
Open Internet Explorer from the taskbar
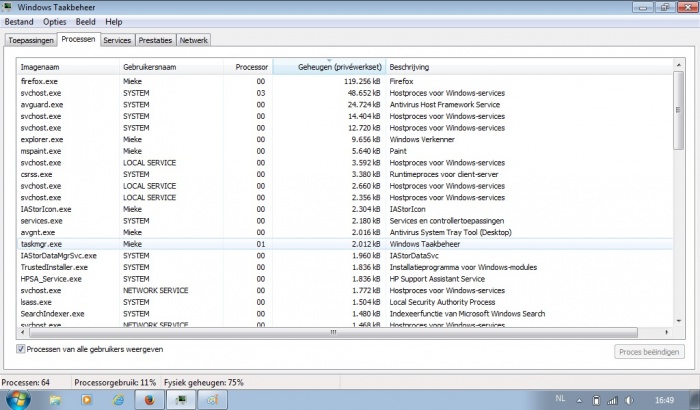[118, 400]
